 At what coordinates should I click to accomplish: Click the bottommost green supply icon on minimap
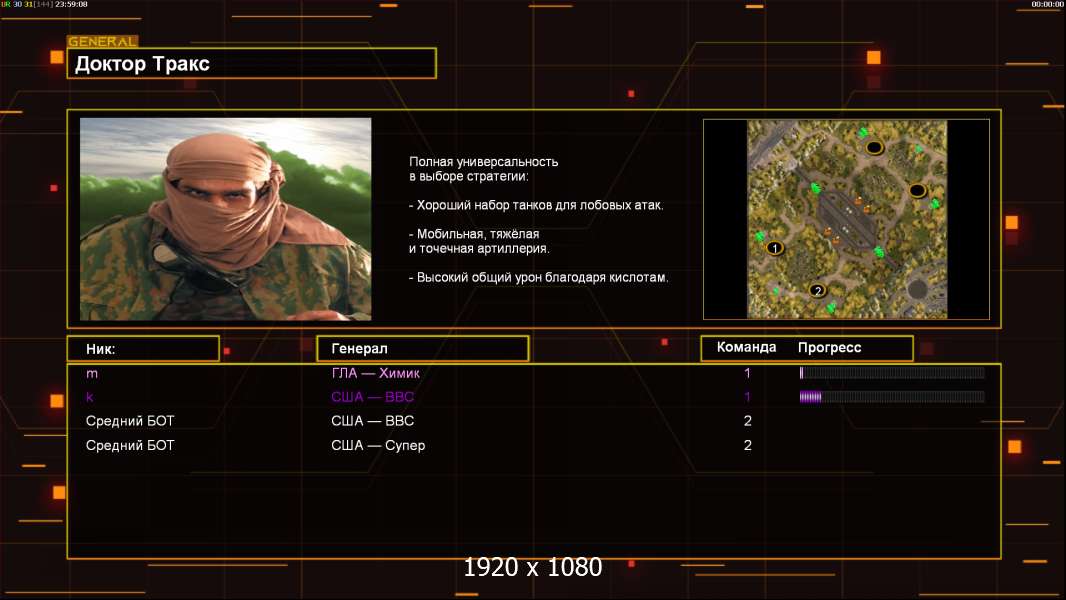tap(831, 307)
